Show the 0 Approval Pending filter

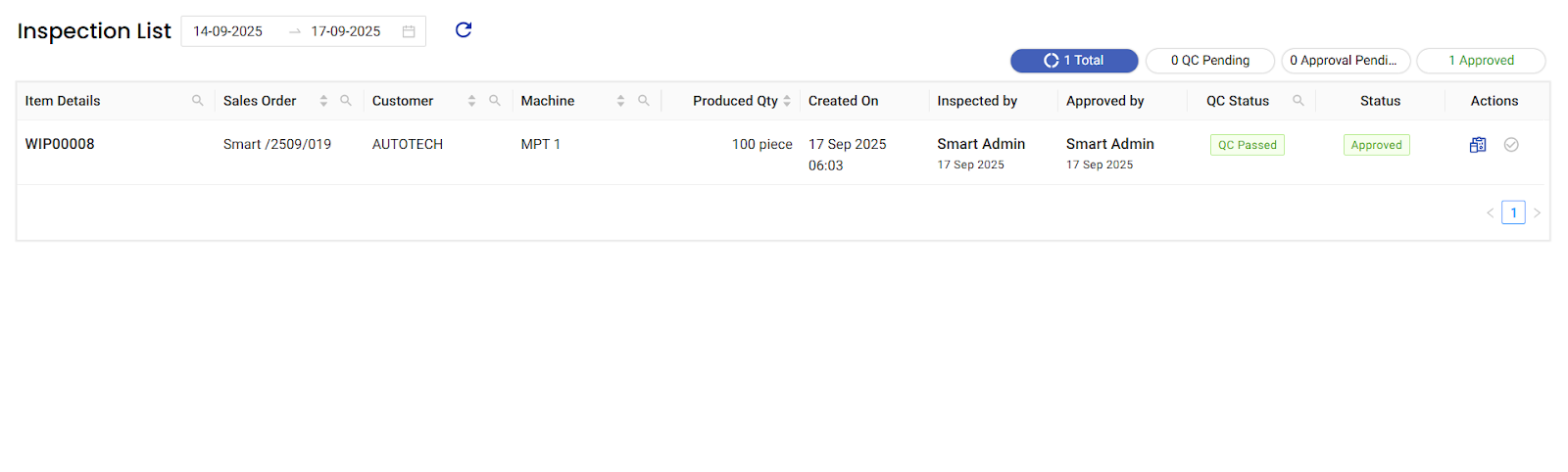(1346, 61)
